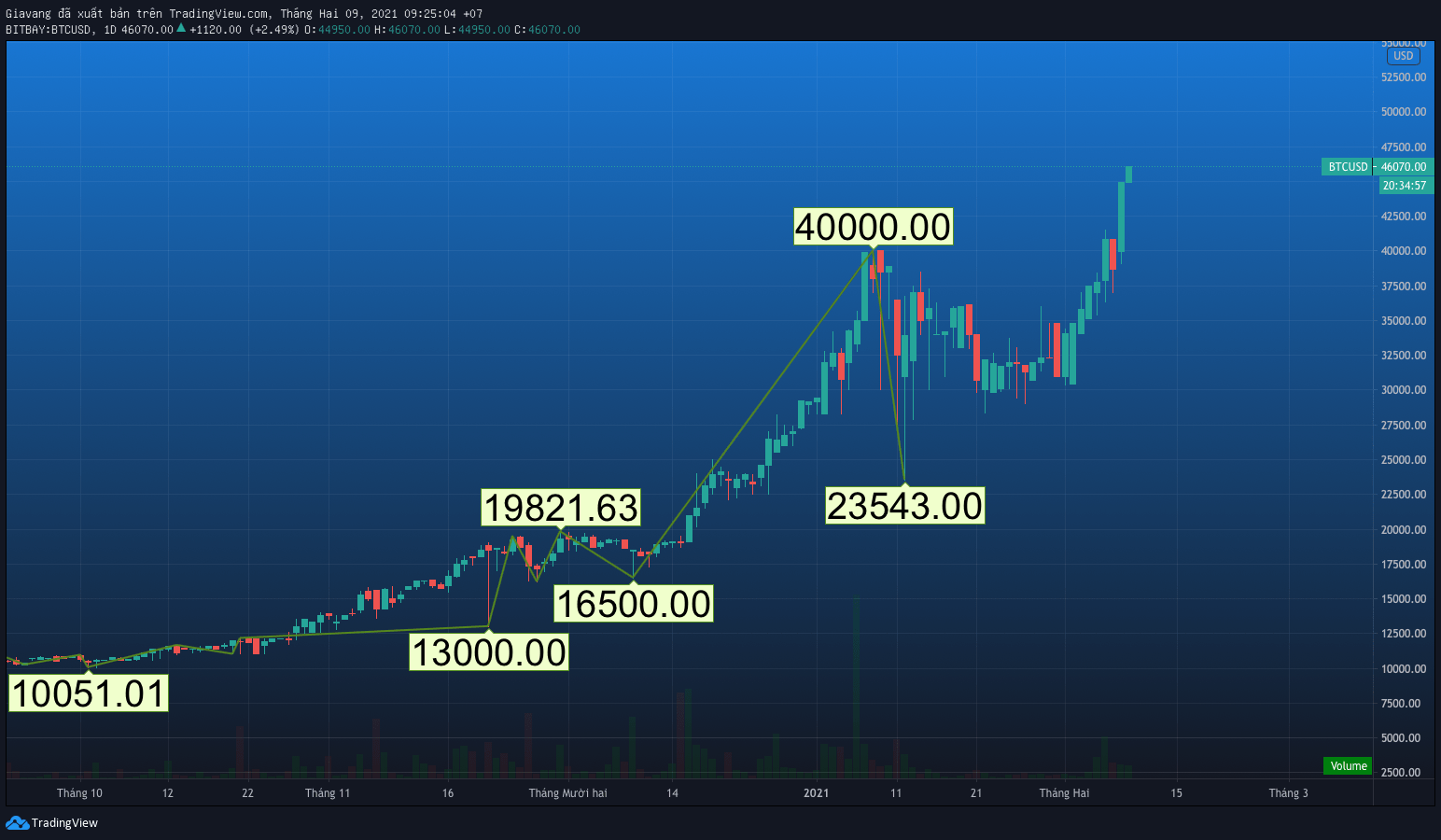Click the countdown timer 20:34:57 label
This screenshot has width=1441, height=840.
(x=1404, y=186)
